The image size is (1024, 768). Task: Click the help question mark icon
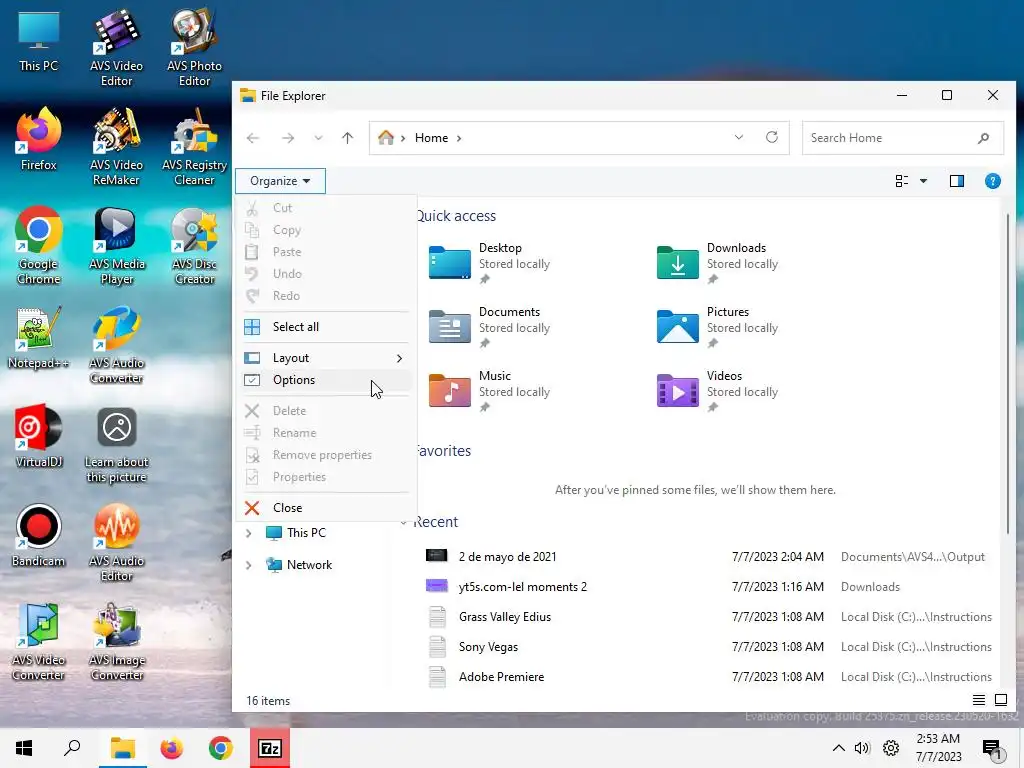[x=992, y=181]
